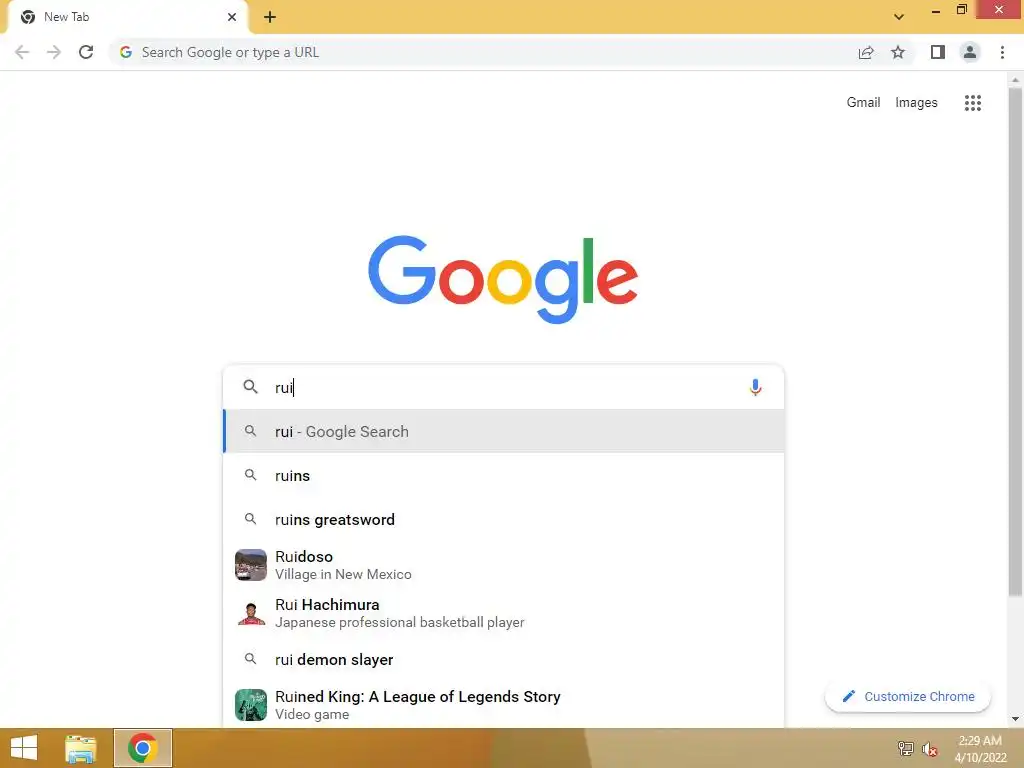Close the New Tab tab
The width and height of the screenshot is (1024, 768).
232,17
